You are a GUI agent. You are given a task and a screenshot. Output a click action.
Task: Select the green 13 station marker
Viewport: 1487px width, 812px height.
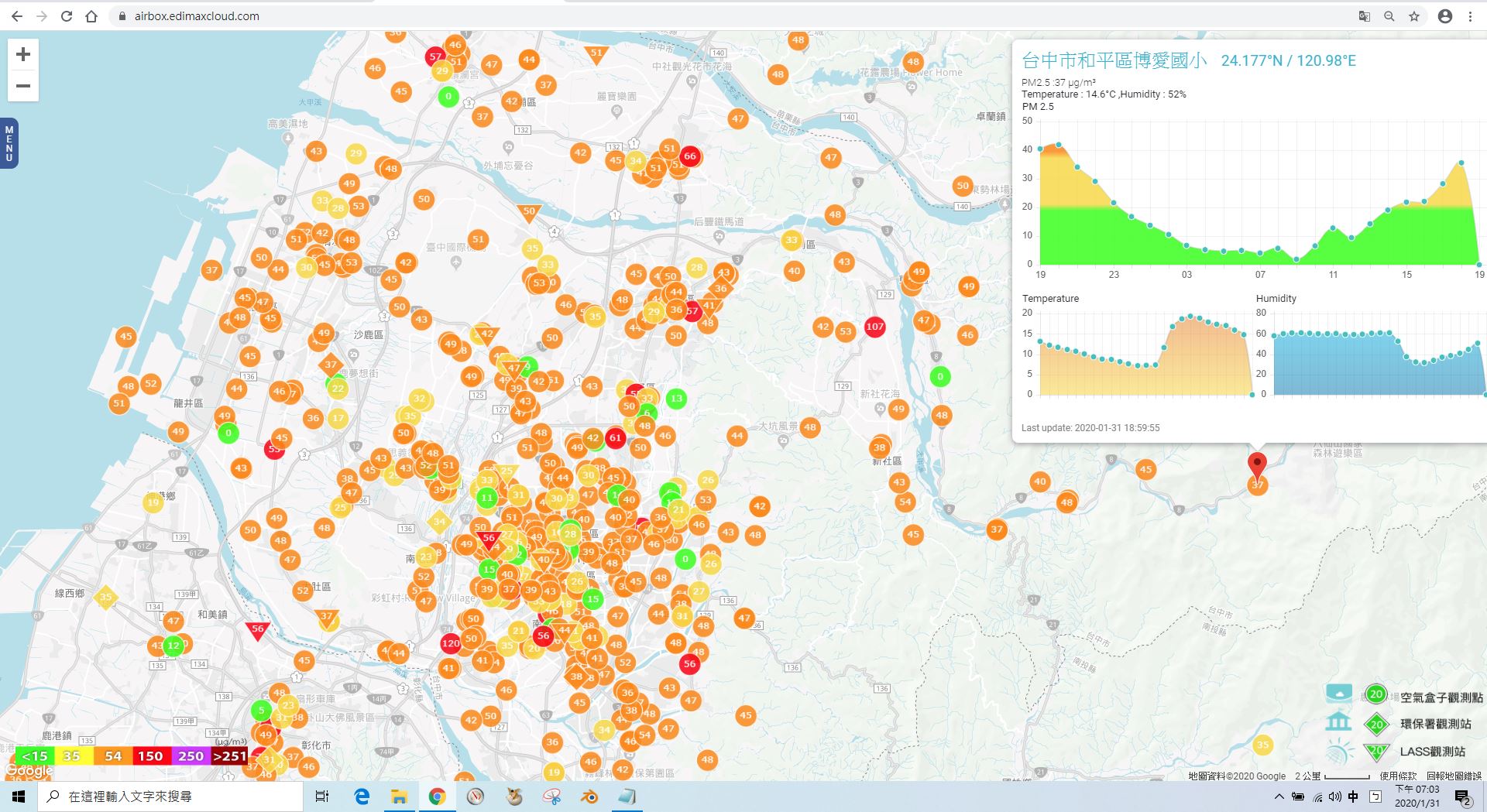point(676,399)
